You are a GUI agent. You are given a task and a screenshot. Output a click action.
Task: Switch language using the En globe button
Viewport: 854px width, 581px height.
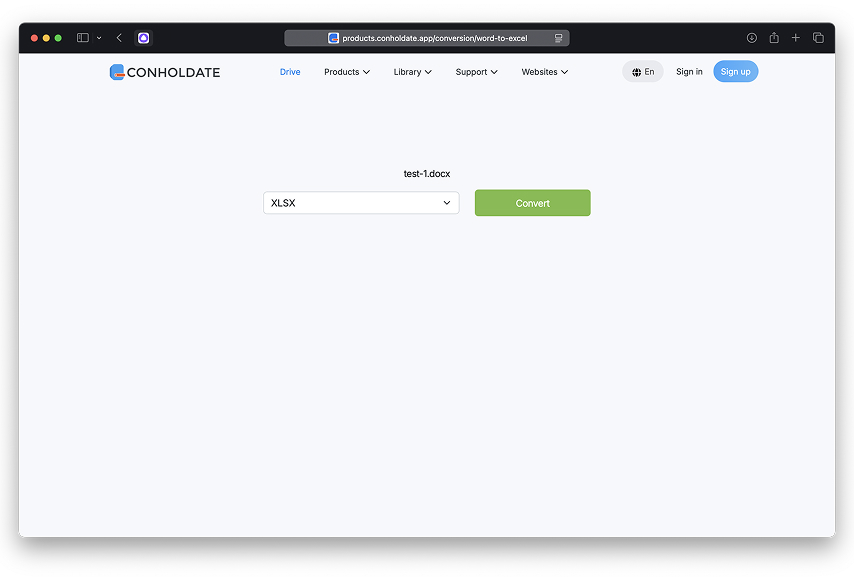point(643,72)
